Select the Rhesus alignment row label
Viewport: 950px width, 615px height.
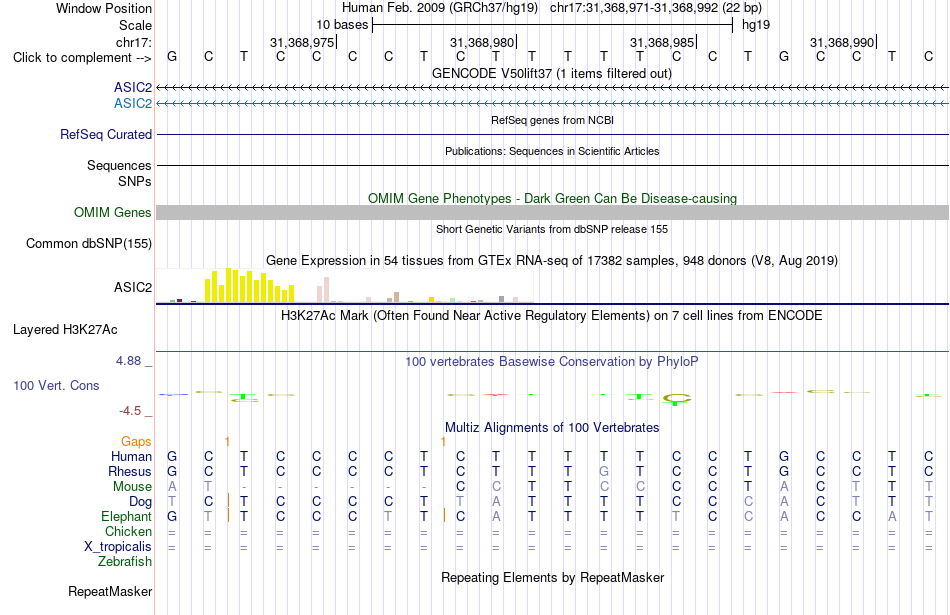[130, 471]
